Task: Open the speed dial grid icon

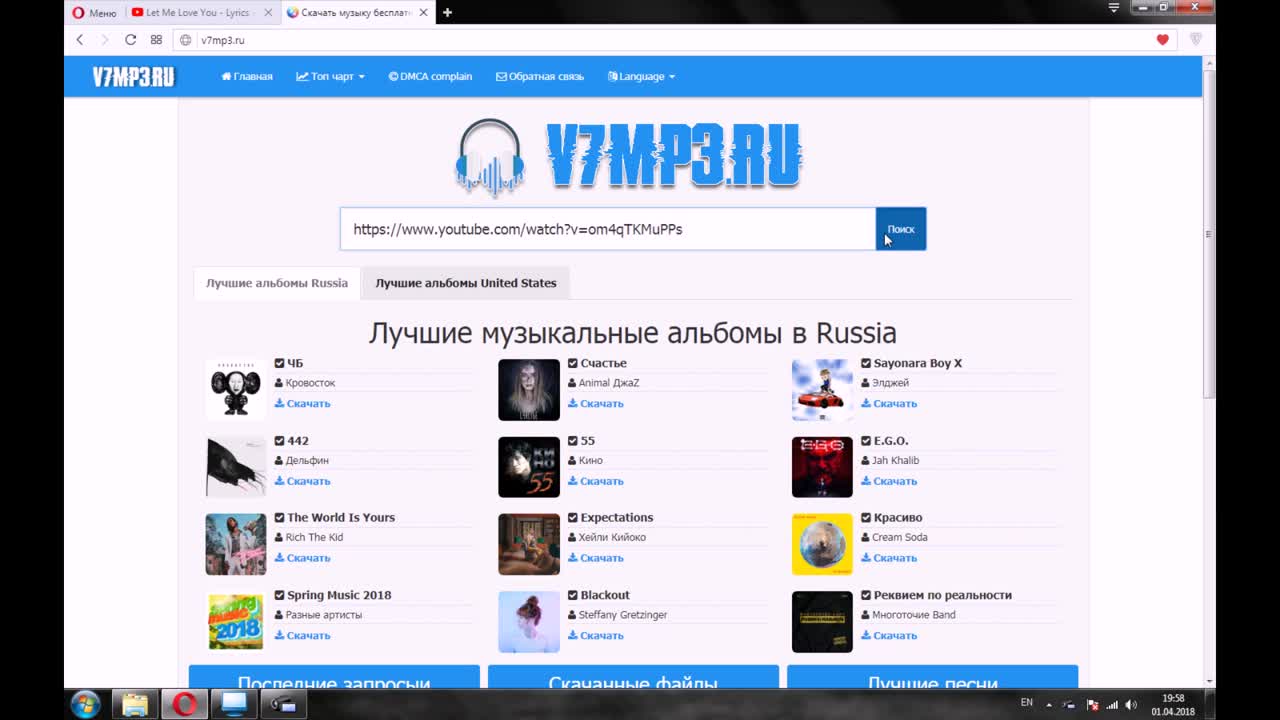Action: click(x=156, y=40)
